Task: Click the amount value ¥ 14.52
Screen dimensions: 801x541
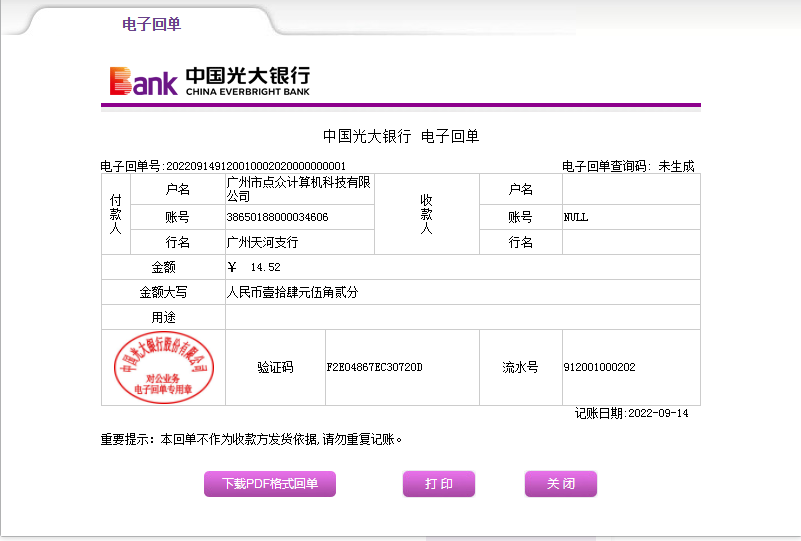Action: tap(255, 267)
